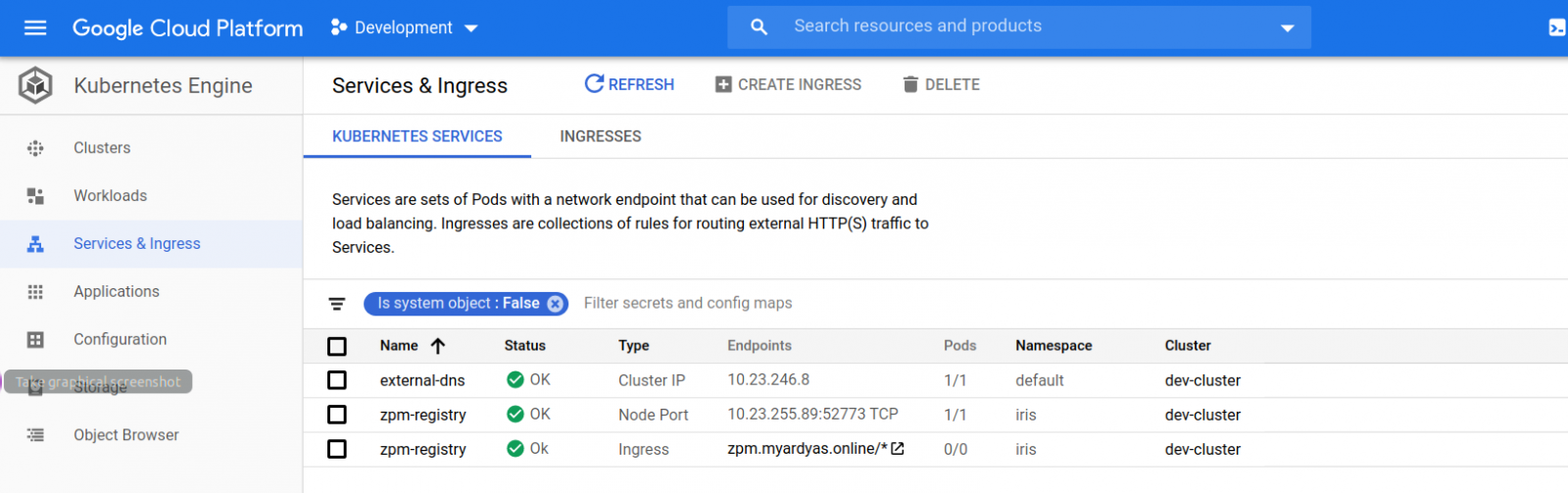1568x493 pixels.
Task: Activate the Cloud Shell icon
Action: (1556, 27)
